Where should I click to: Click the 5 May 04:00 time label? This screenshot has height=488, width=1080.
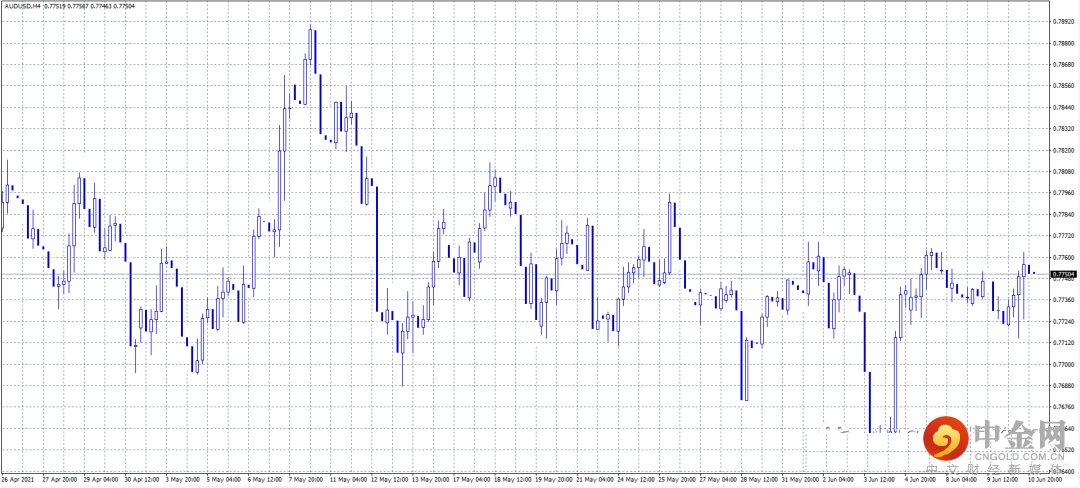[225, 479]
